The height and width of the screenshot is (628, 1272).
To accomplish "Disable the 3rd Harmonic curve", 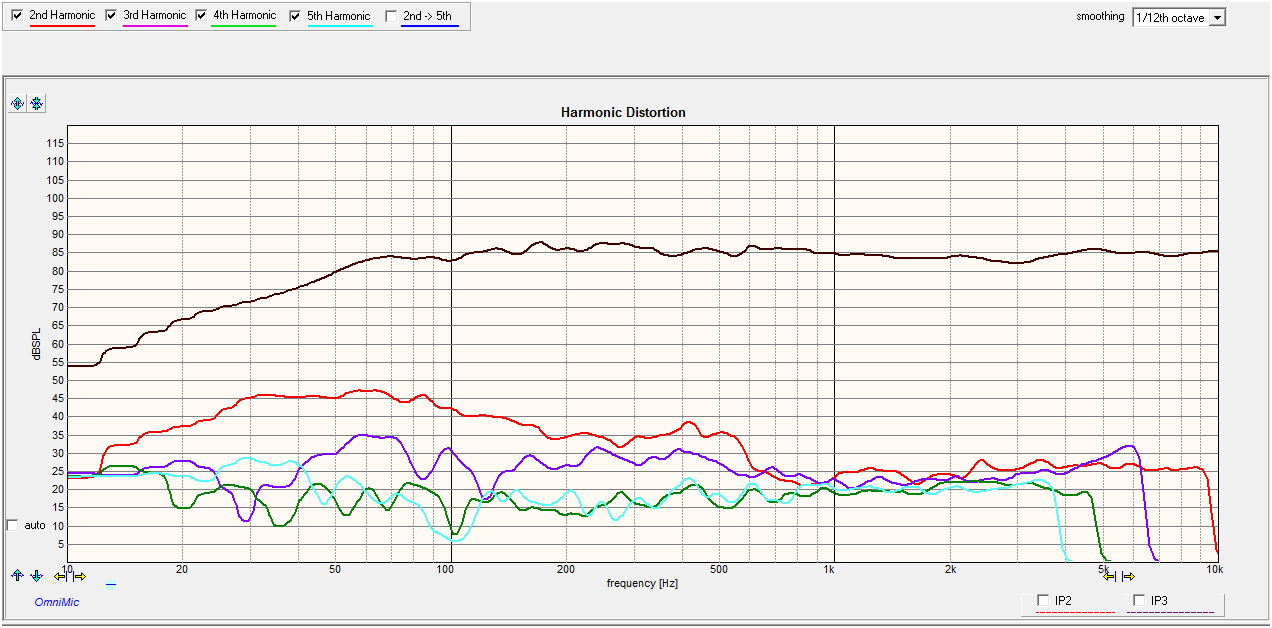I will [110, 16].
